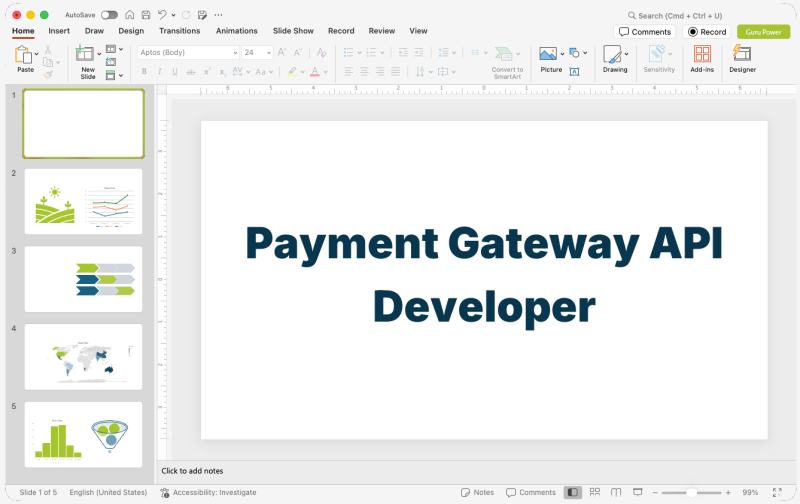Viewport: 800px width, 504px height.
Task: Click the Record button at top right
Action: [707, 32]
